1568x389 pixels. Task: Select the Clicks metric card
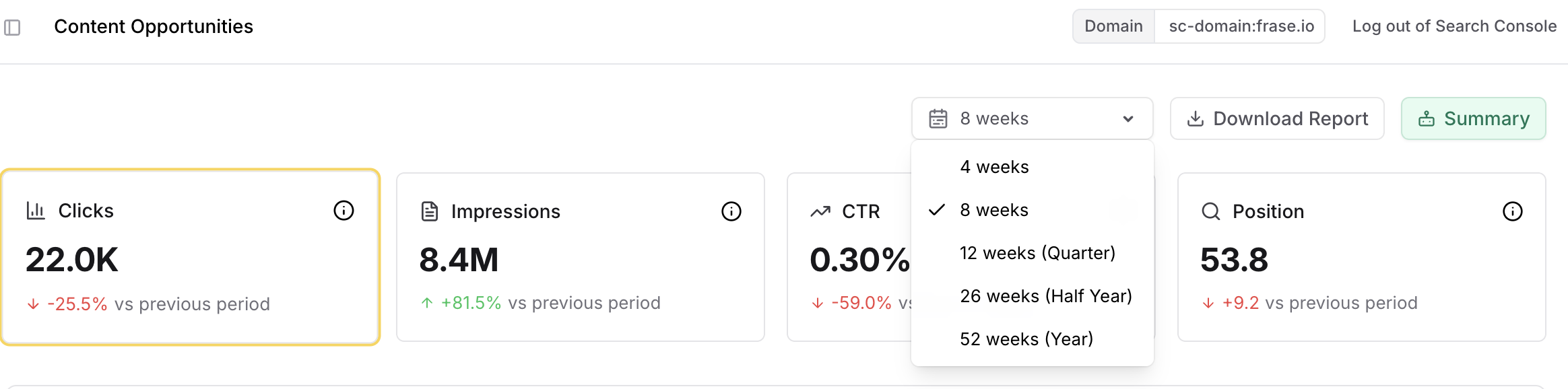pos(190,257)
